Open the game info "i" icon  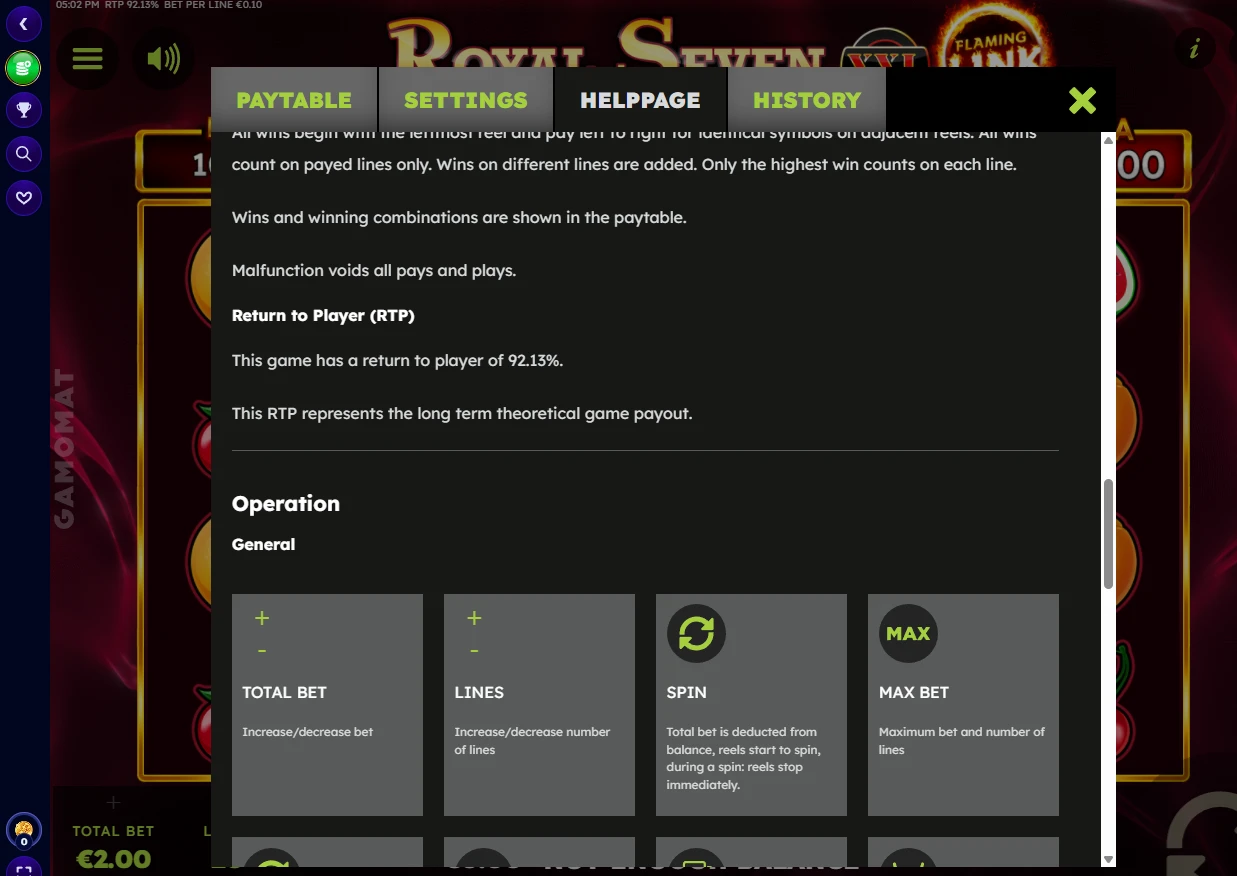coord(1194,48)
